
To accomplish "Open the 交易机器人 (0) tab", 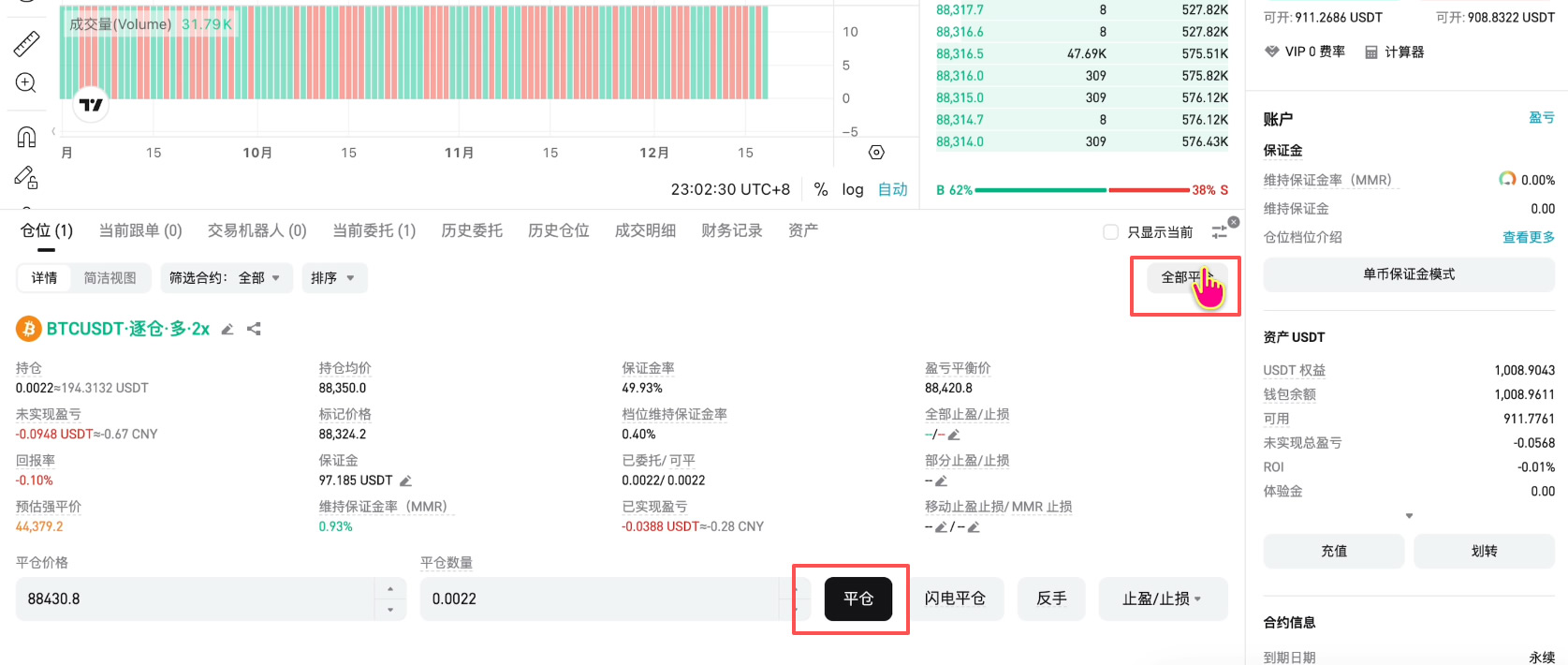I will pos(257,230).
